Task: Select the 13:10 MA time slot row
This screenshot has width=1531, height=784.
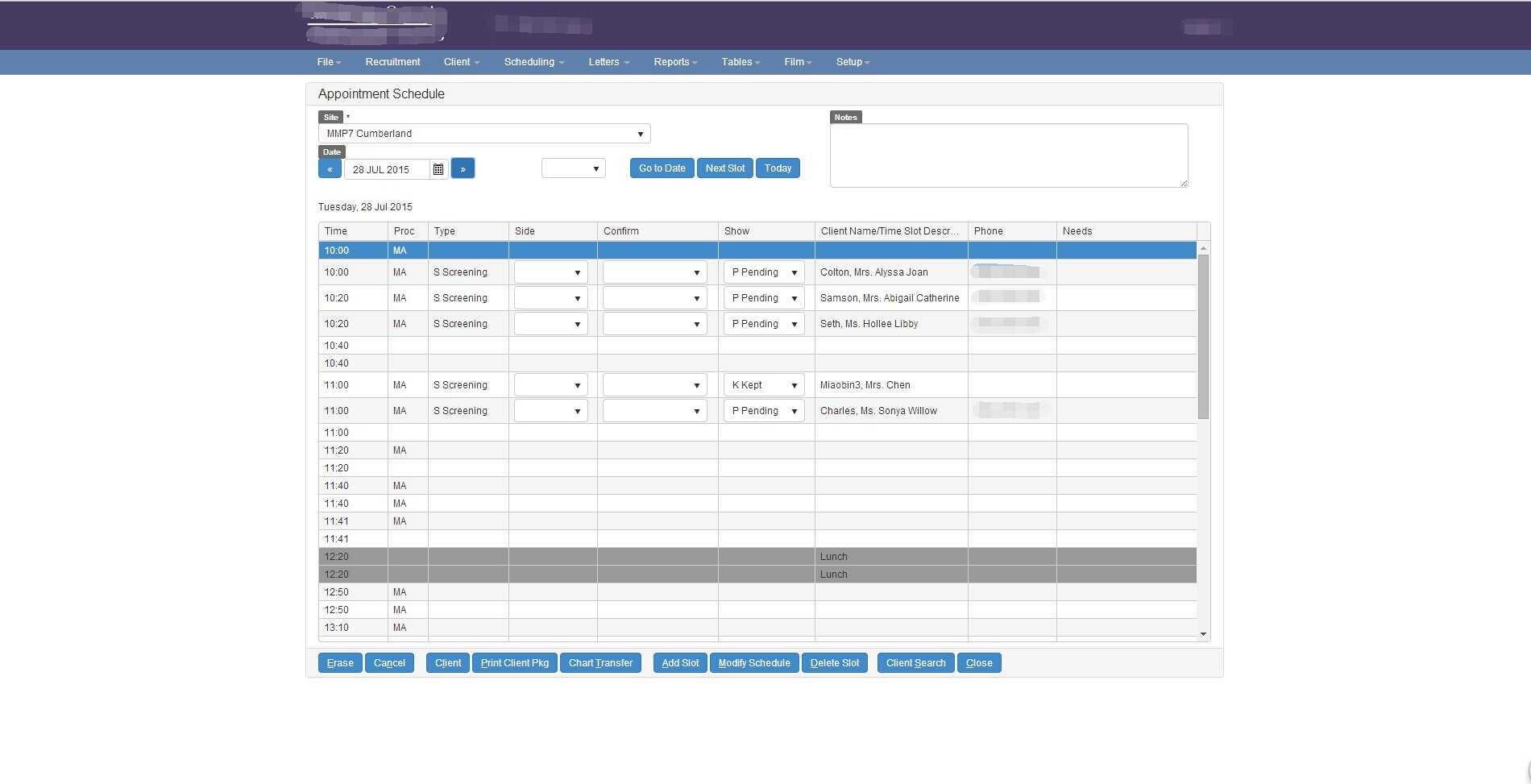Action: pos(757,628)
